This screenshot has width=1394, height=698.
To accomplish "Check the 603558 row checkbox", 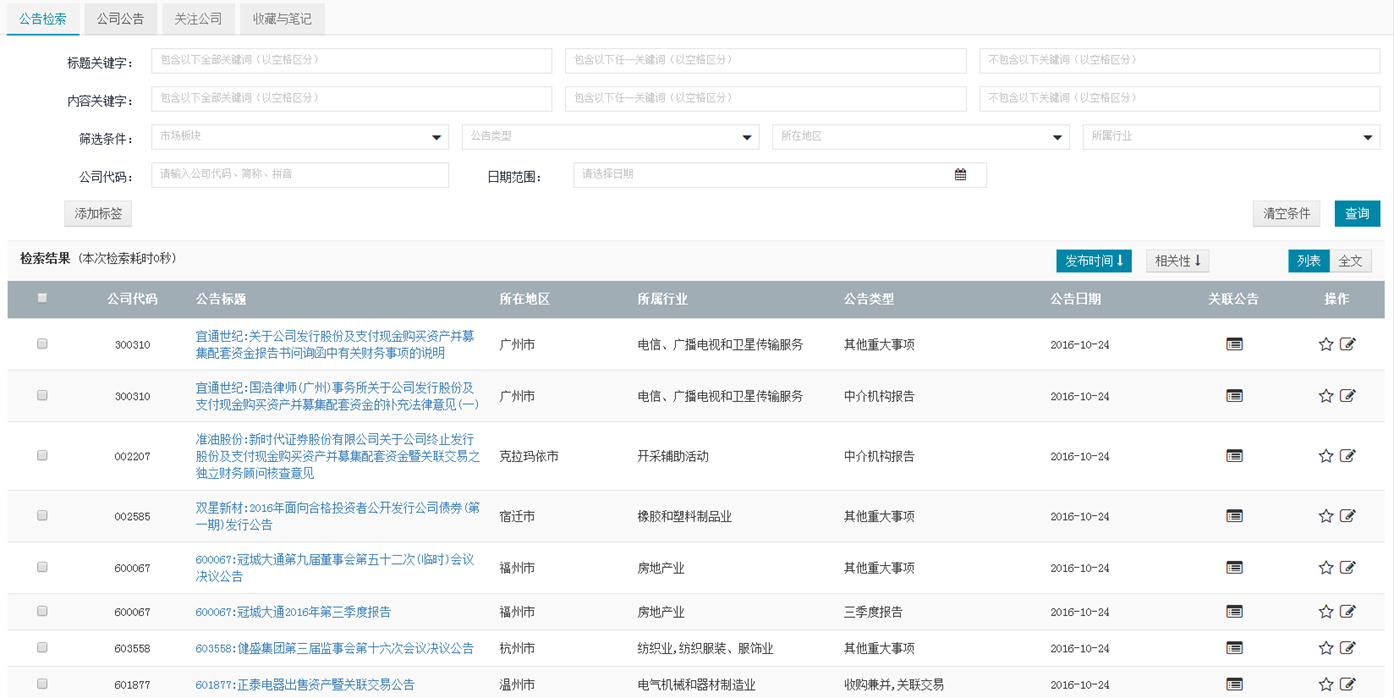I will [42, 648].
